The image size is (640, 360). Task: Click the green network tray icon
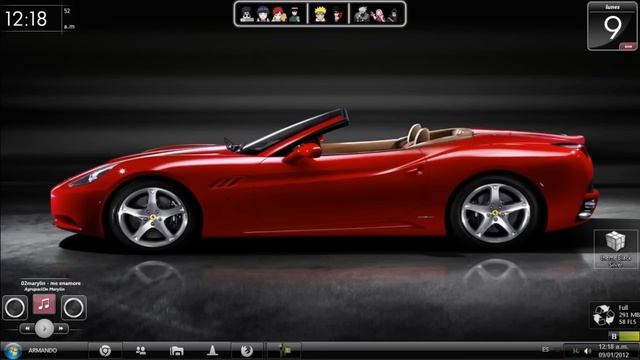tap(576, 351)
